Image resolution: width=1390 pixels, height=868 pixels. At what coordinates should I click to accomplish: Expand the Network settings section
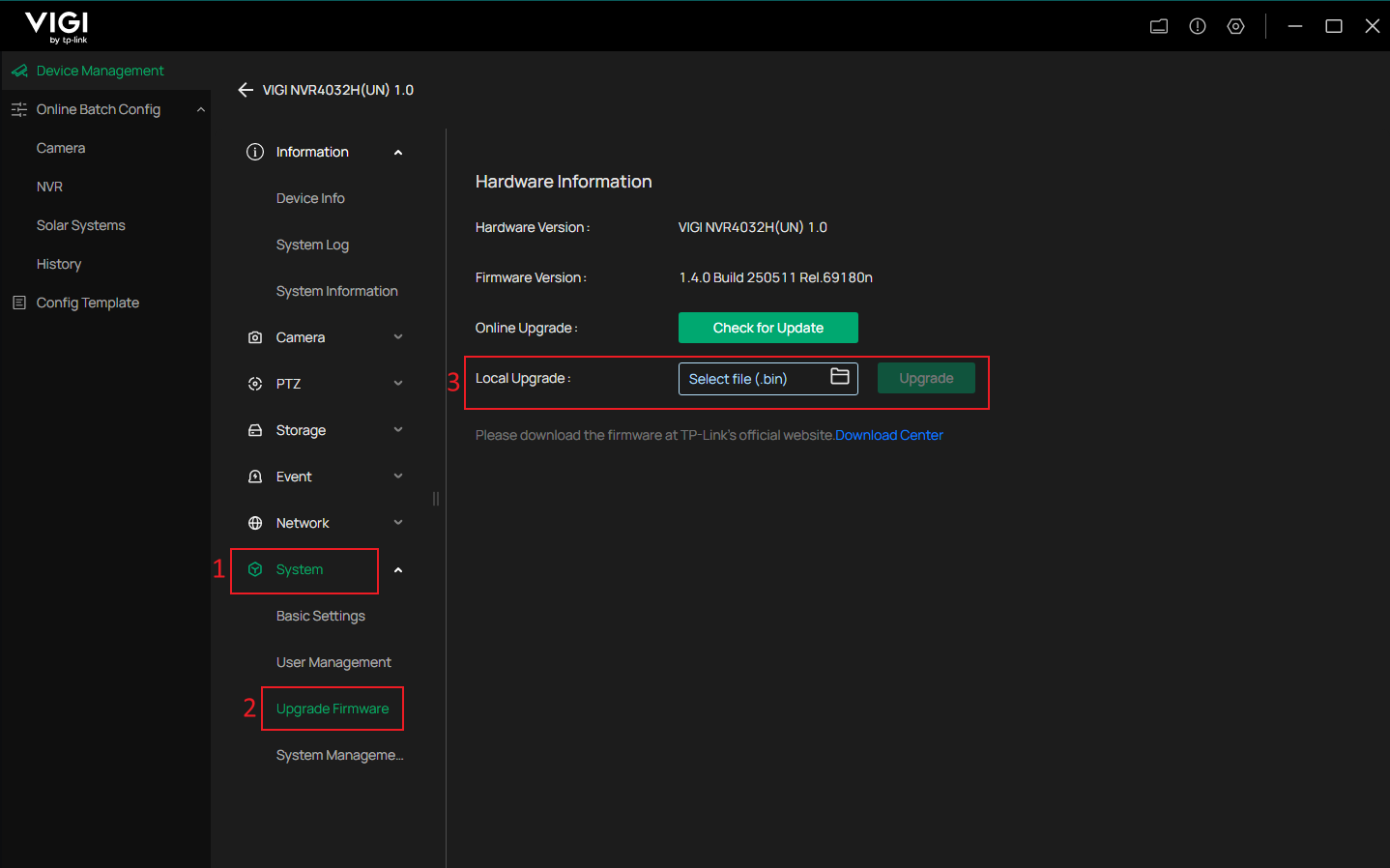point(397,522)
